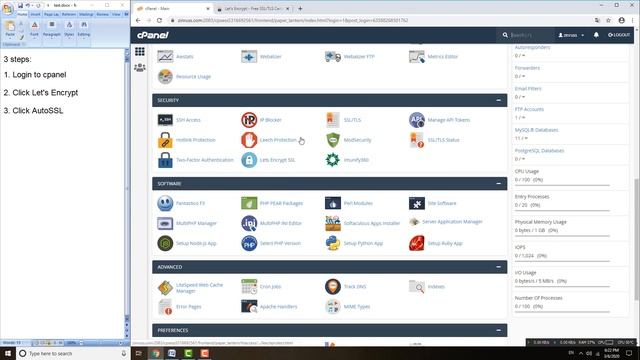Reload the browser page

tap(159, 20)
